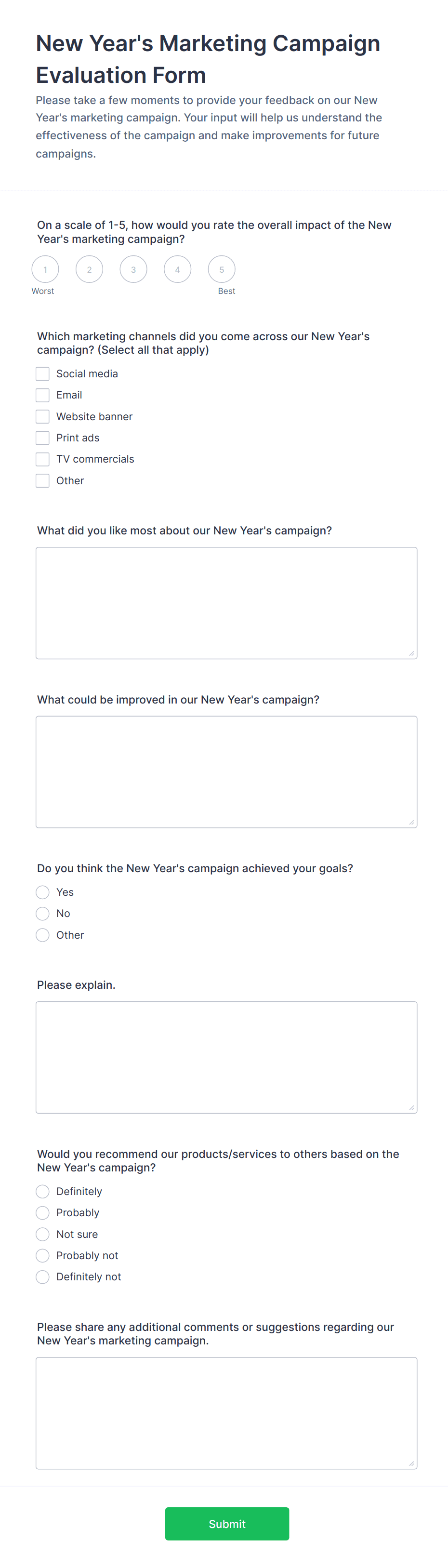
Task: Check the TV commercials checkbox
Action: 42,459
